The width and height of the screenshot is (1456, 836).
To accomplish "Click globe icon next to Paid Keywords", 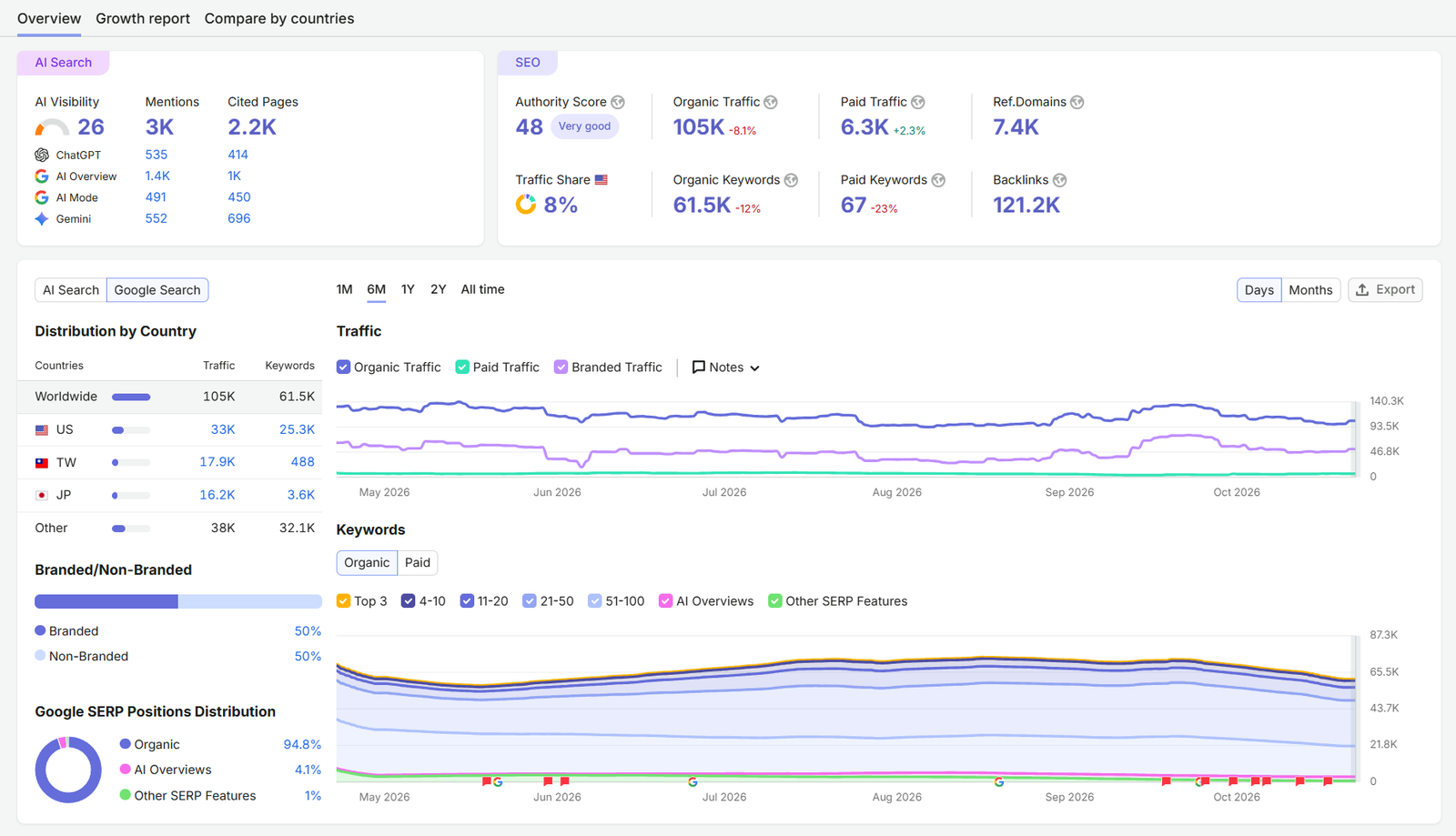I will click(x=938, y=180).
